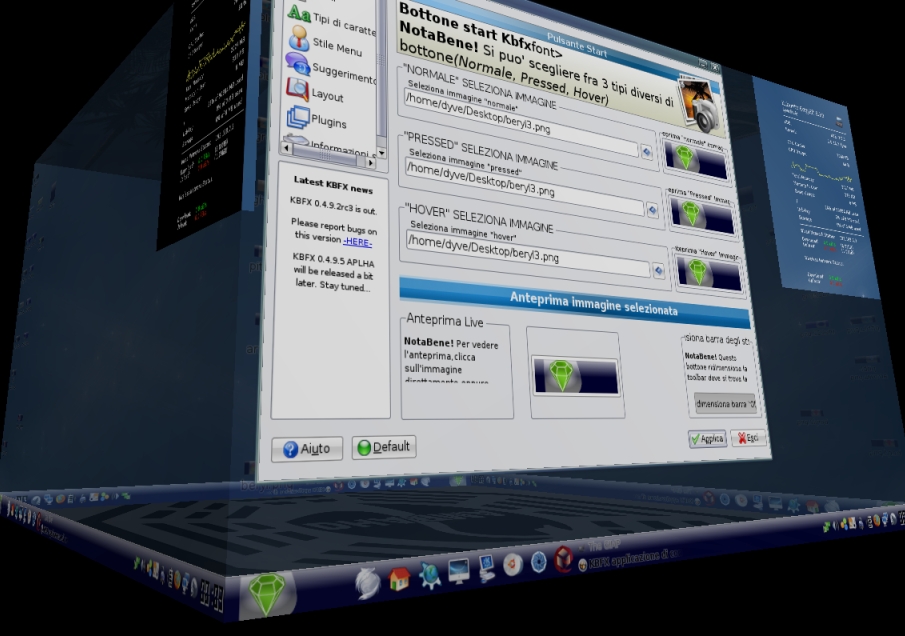
Task: Click the Aiuto help button
Action: [x=307, y=448]
